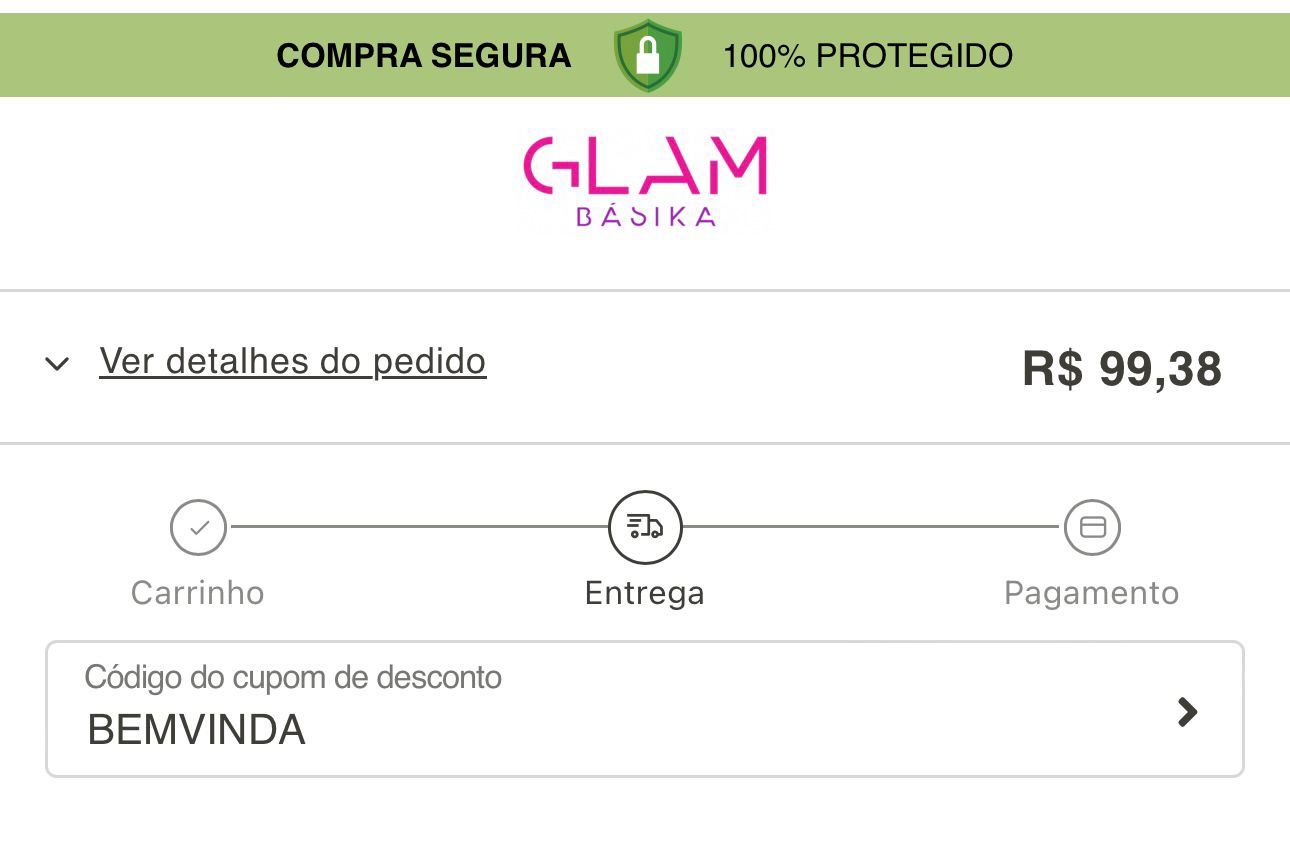This screenshot has width=1290, height=863.
Task: Click the 'COMPRA SEGURA' banner text
Action: 424,56
